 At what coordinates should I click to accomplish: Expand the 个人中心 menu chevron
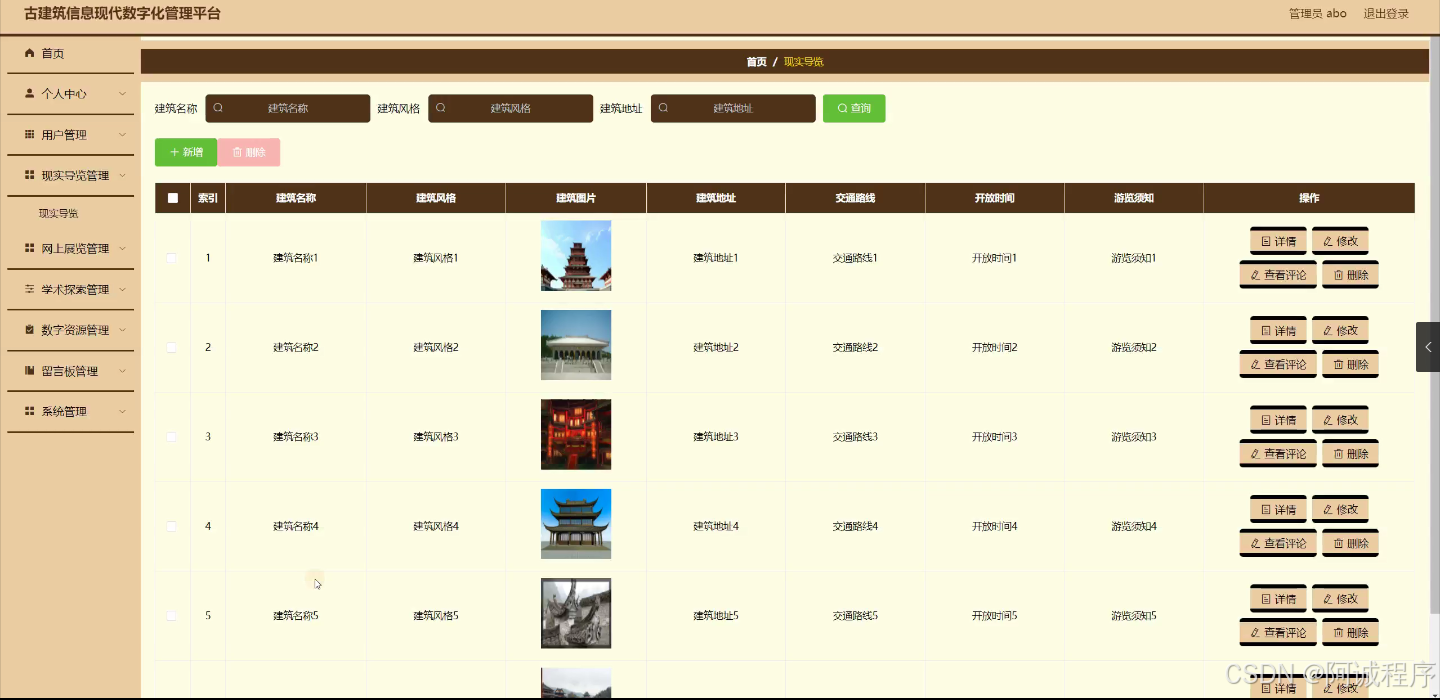pyautogui.click(x=122, y=93)
